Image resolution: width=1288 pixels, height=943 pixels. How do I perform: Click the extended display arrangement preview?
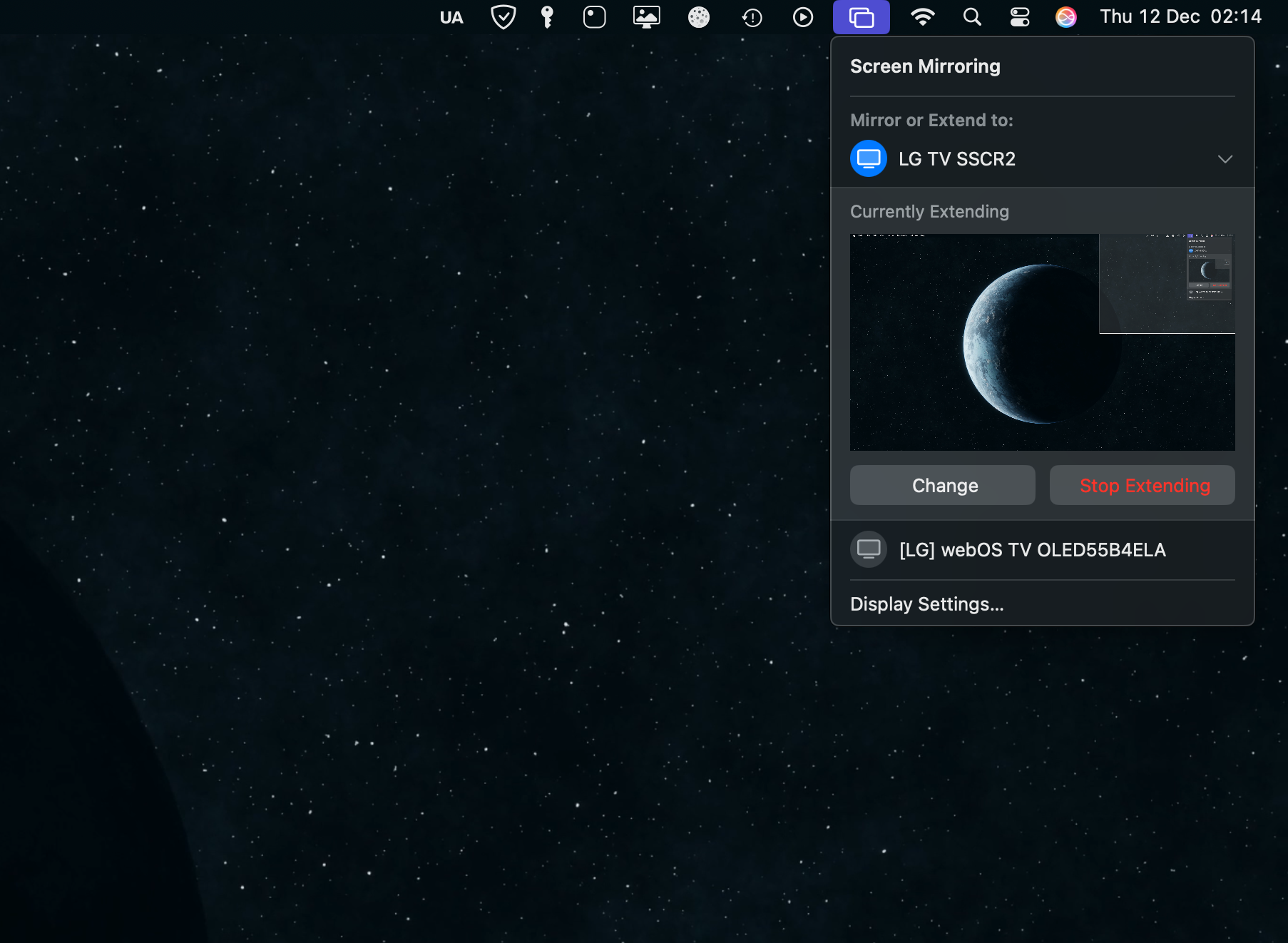pos(1042,342)
